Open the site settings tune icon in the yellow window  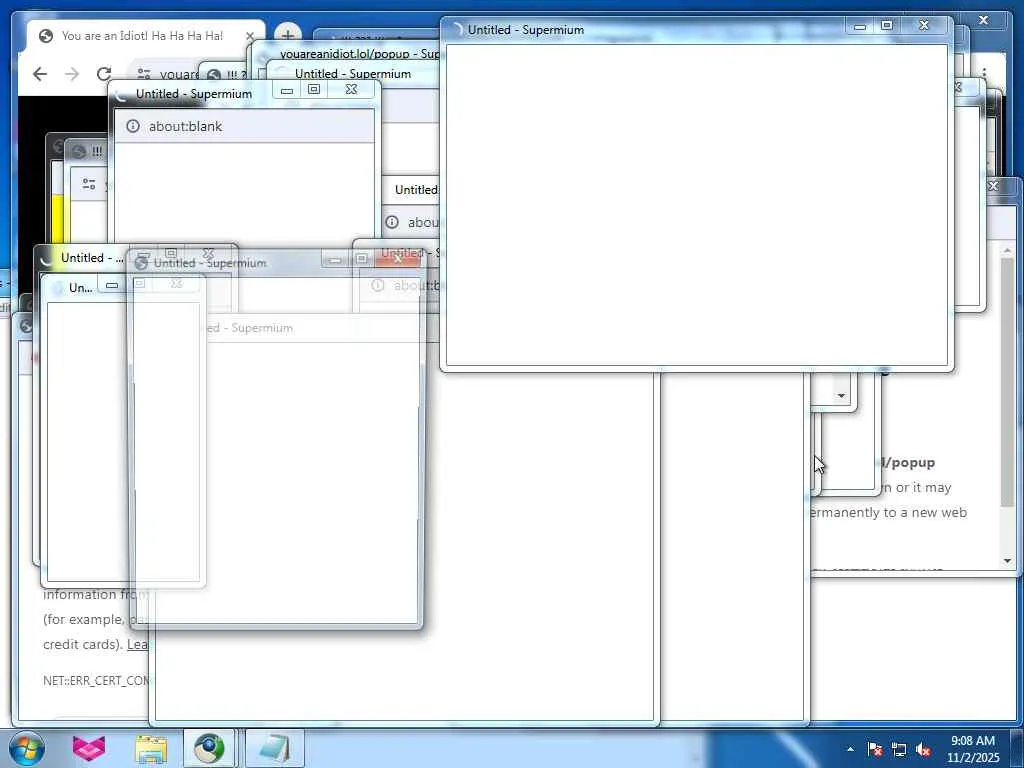coord(89,184)
